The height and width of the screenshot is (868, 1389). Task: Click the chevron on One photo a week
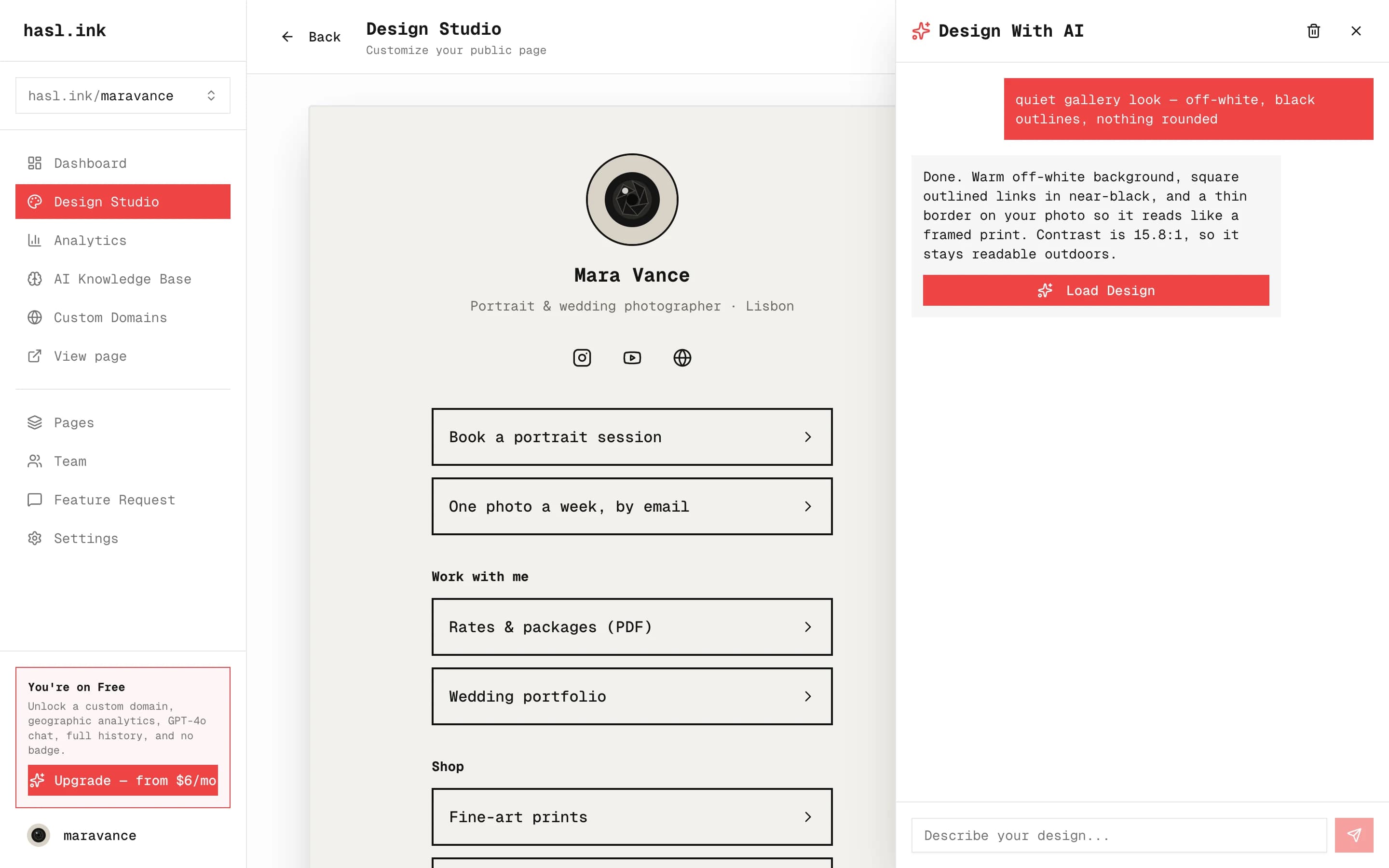tap(808, 506)
